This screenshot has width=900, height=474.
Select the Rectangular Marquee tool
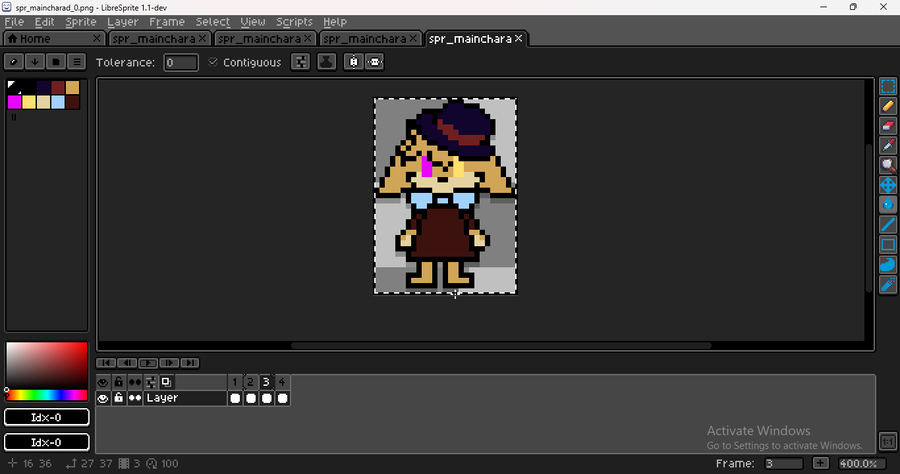pos(888,86)
